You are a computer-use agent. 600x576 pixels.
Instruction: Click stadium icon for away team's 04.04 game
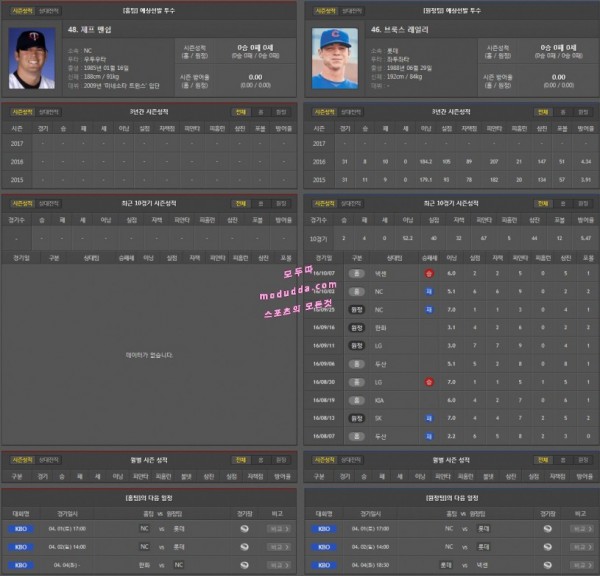(x=548, y=564)
